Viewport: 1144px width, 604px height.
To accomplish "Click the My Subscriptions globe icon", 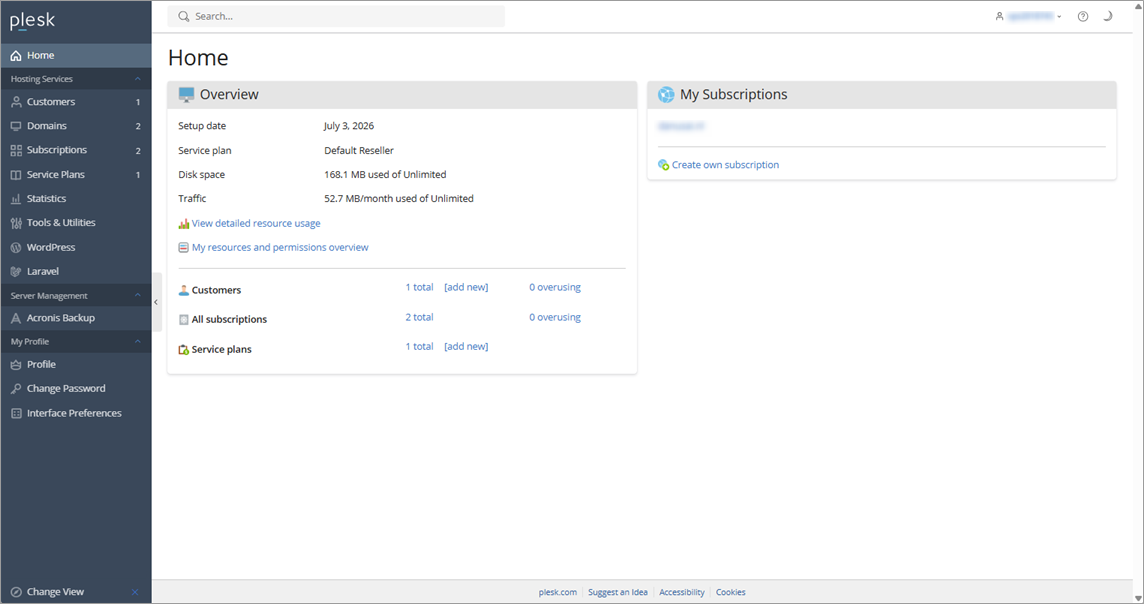I will point(666,95).
